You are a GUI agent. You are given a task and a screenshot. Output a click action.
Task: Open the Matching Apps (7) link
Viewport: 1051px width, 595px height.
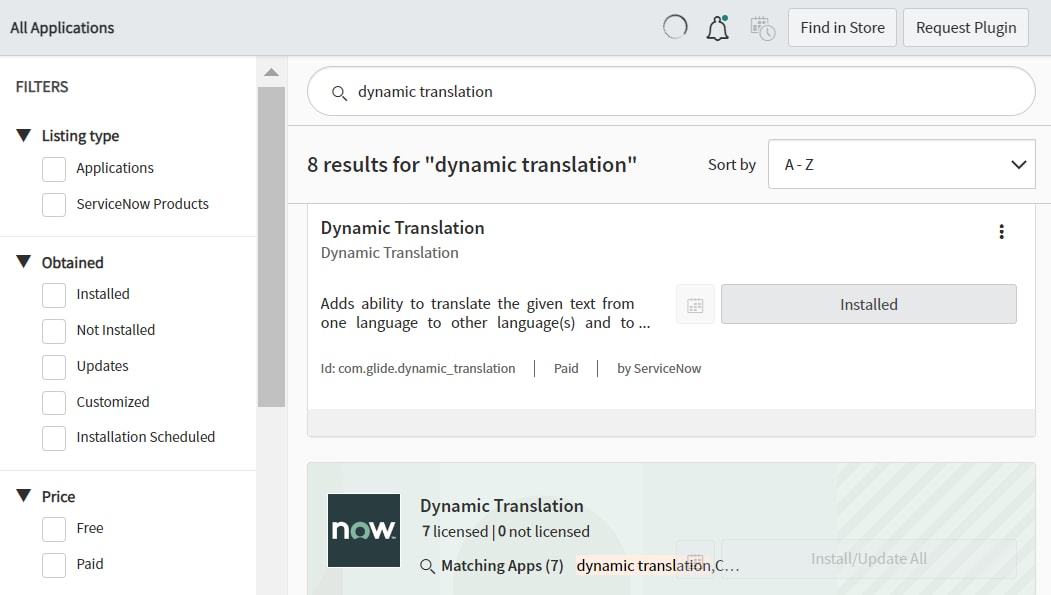502,566
